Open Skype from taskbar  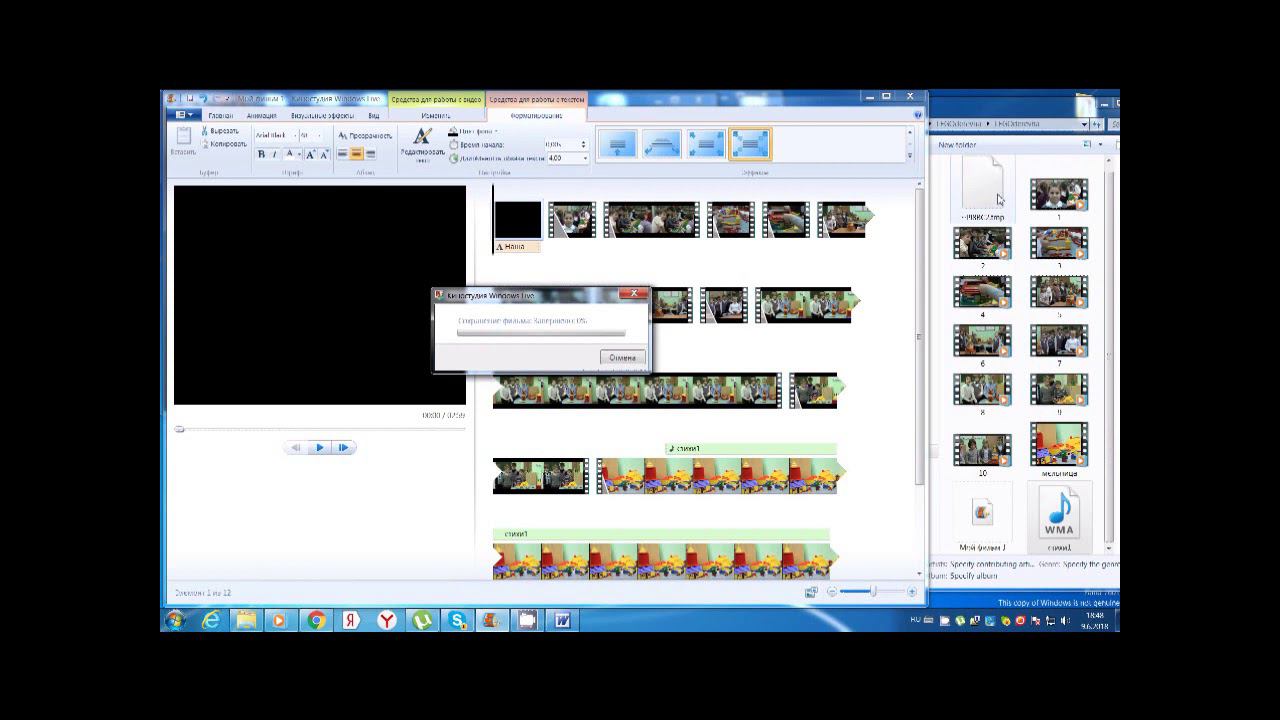pyautogui.click(x=457, y=620)
